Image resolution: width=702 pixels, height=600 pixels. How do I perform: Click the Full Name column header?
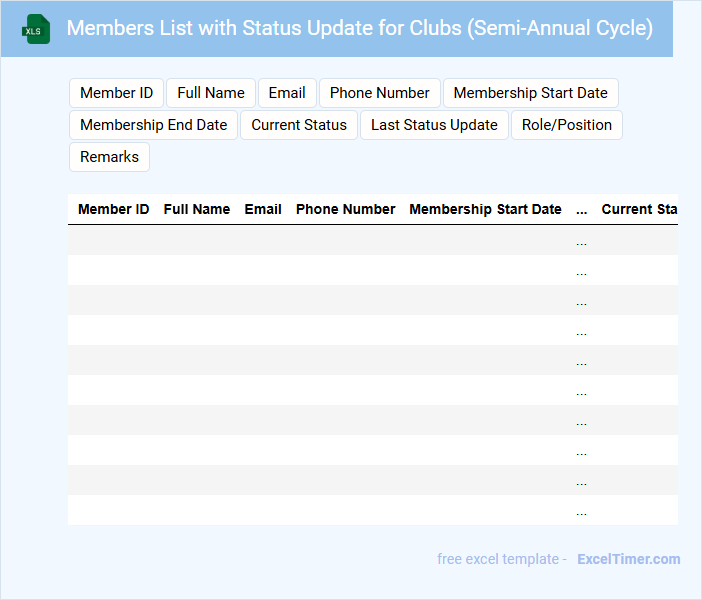point(197,209)
